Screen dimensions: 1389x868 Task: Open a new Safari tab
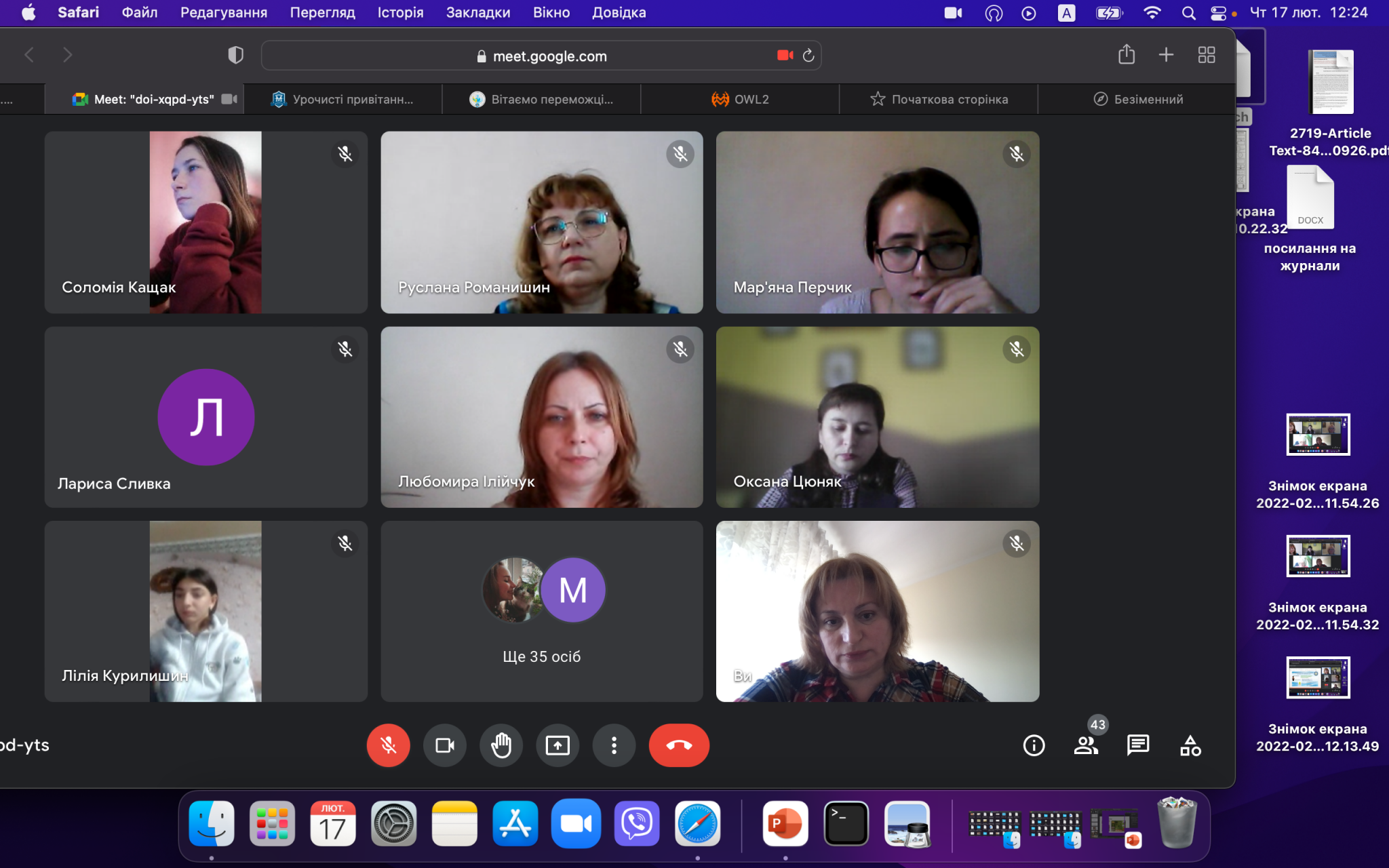[1166, 55]
